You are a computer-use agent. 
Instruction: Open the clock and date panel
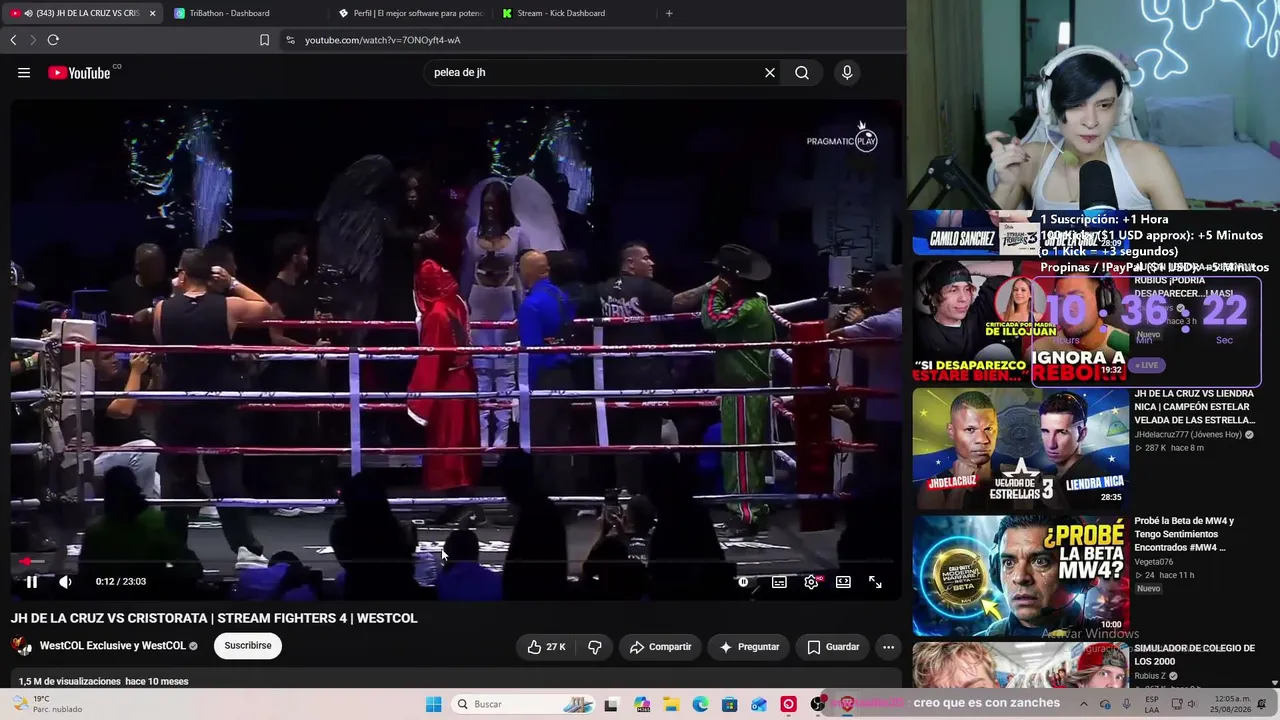(x=1231, y=704)
